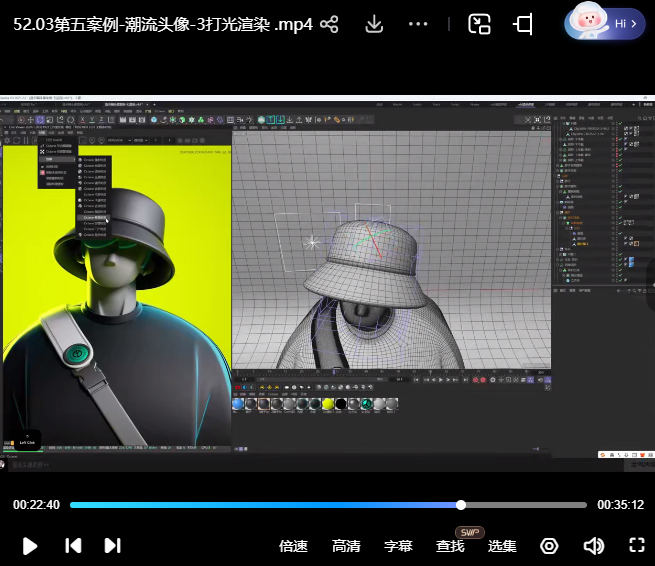The height and width of the screenshot is (566, 655).
Task: Skip to the next video
Action: coord(112,545)
